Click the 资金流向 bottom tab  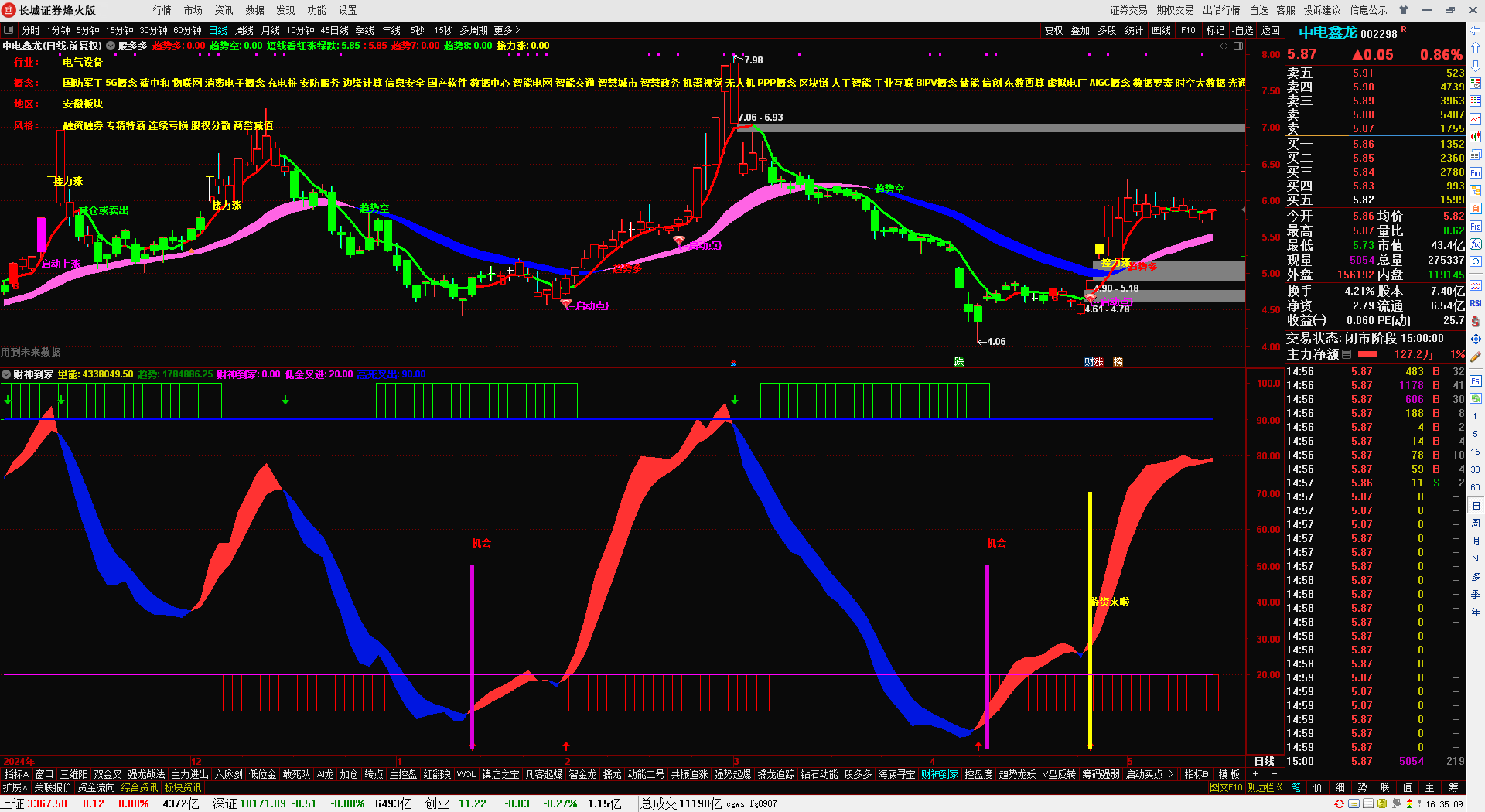(x=97, y=787)
